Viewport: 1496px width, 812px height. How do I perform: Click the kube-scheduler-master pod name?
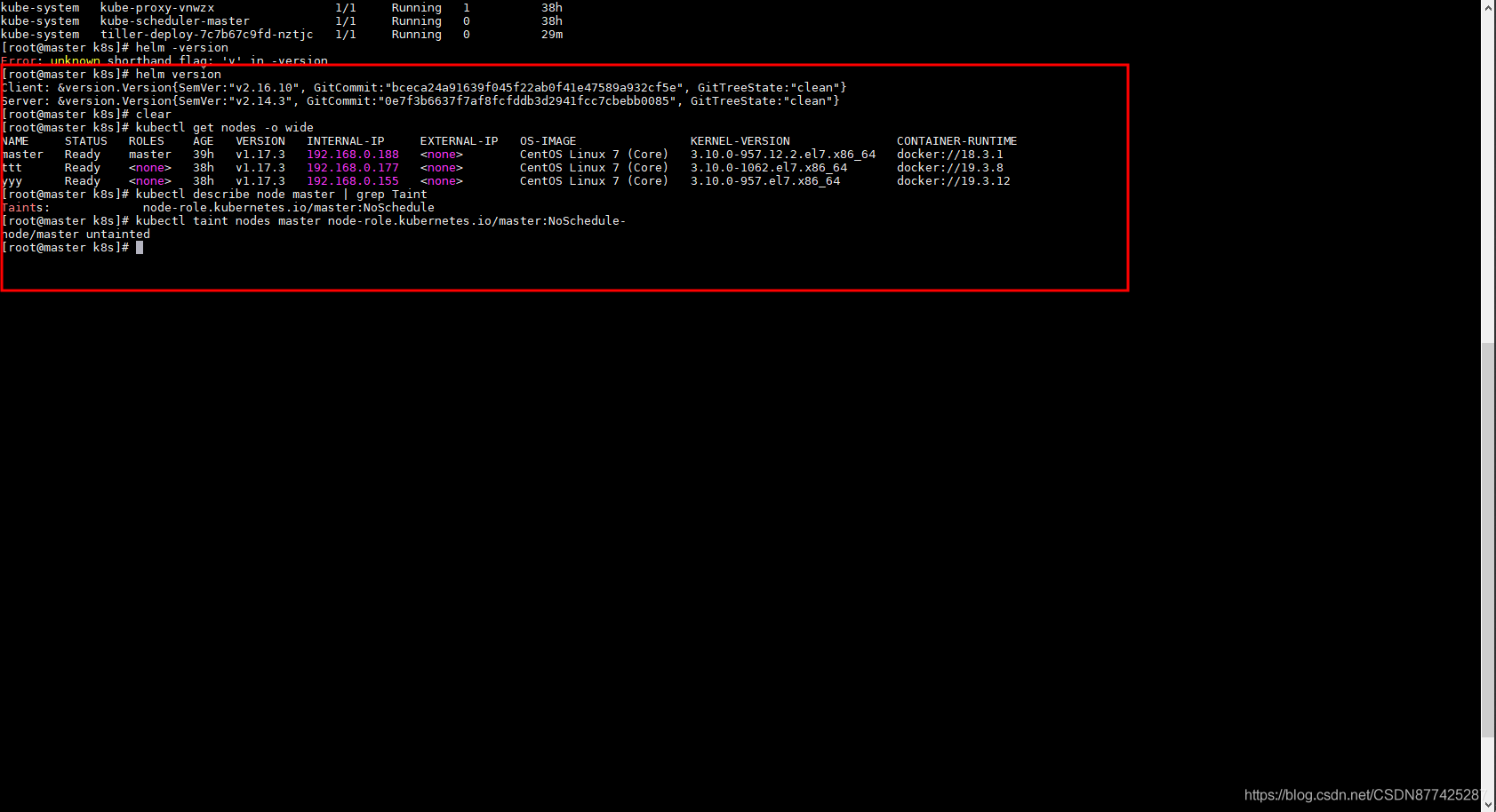click(175, 21)
